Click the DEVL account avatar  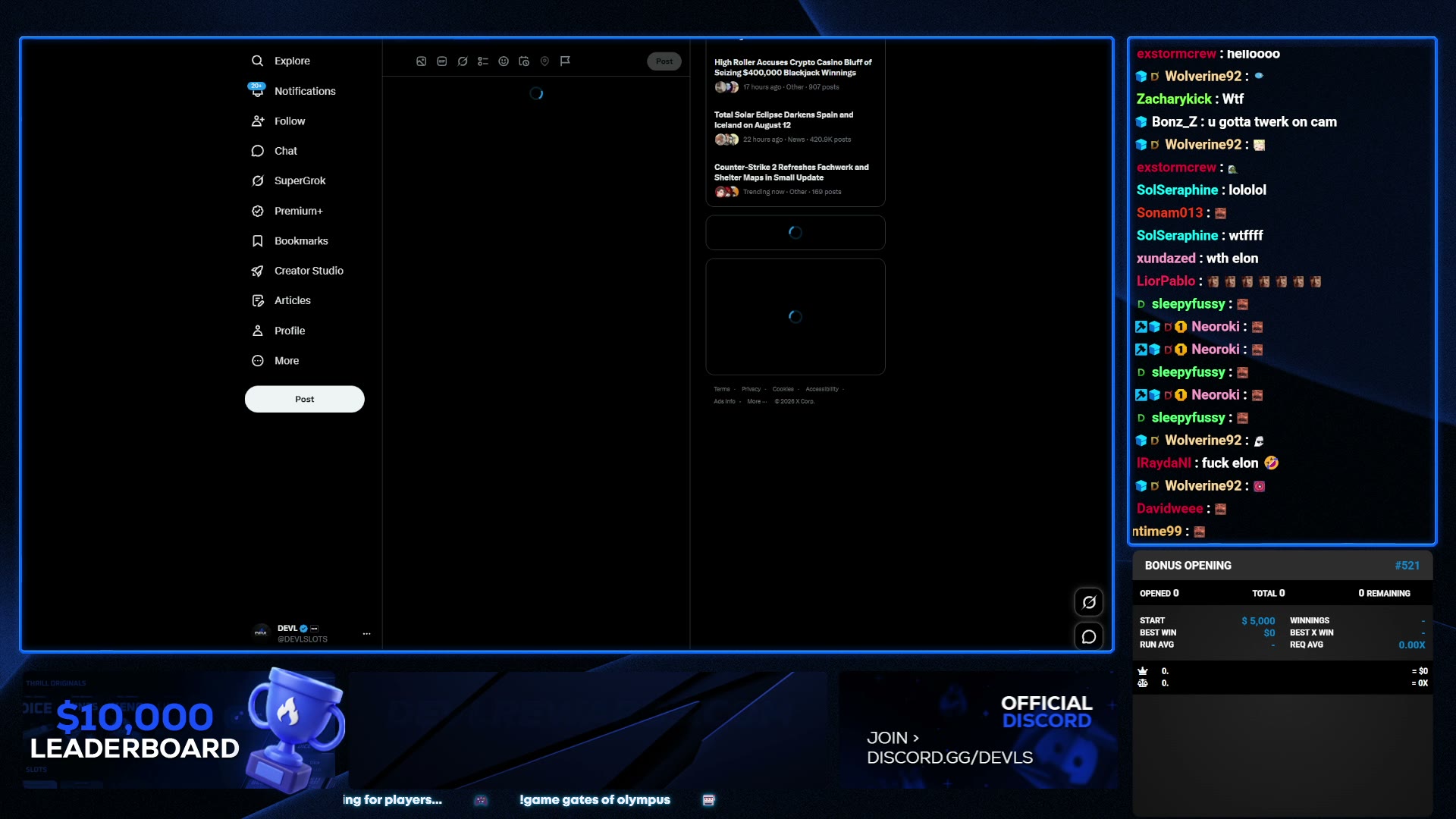(x=261, y=632)
